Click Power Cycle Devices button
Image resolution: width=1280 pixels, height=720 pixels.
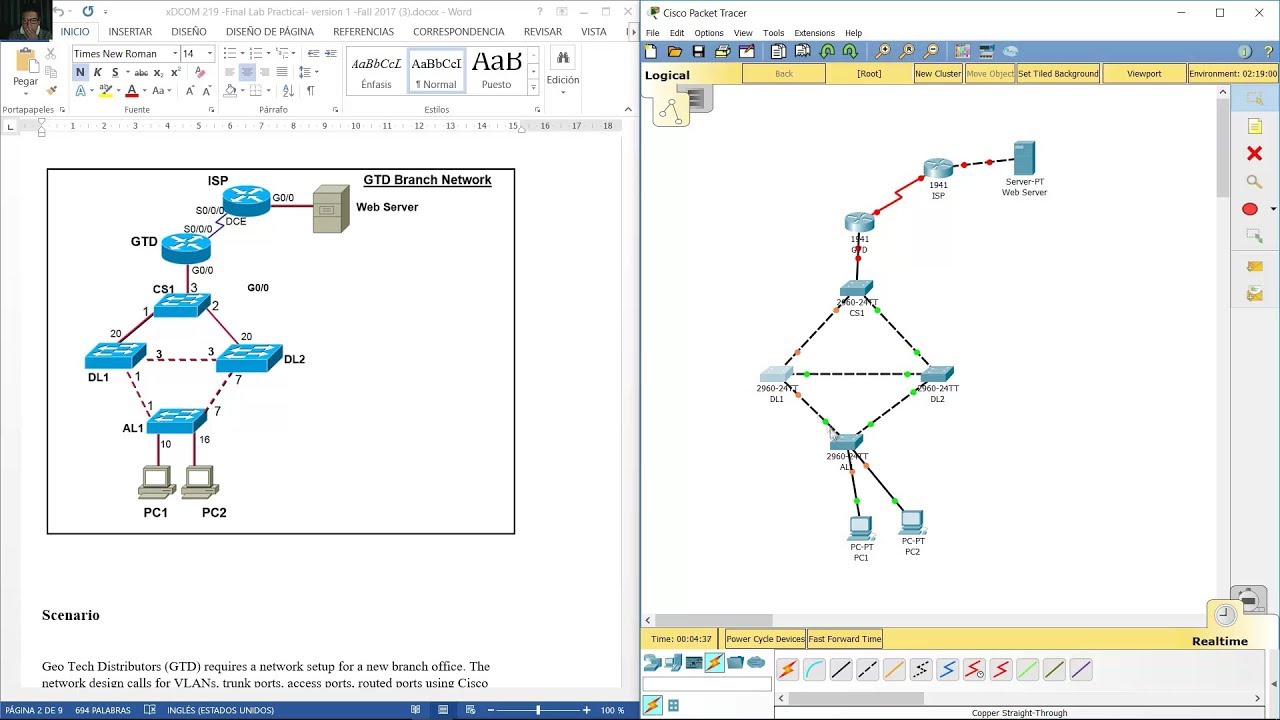tap(765, 639)
